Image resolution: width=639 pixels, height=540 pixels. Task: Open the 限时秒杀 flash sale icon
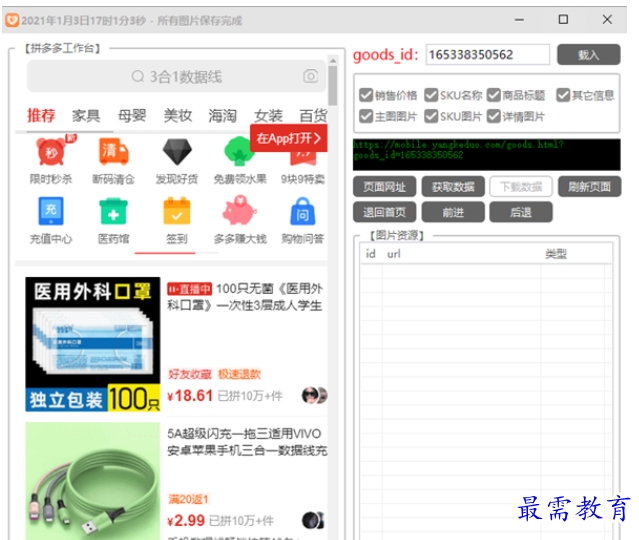coord(51,152)
